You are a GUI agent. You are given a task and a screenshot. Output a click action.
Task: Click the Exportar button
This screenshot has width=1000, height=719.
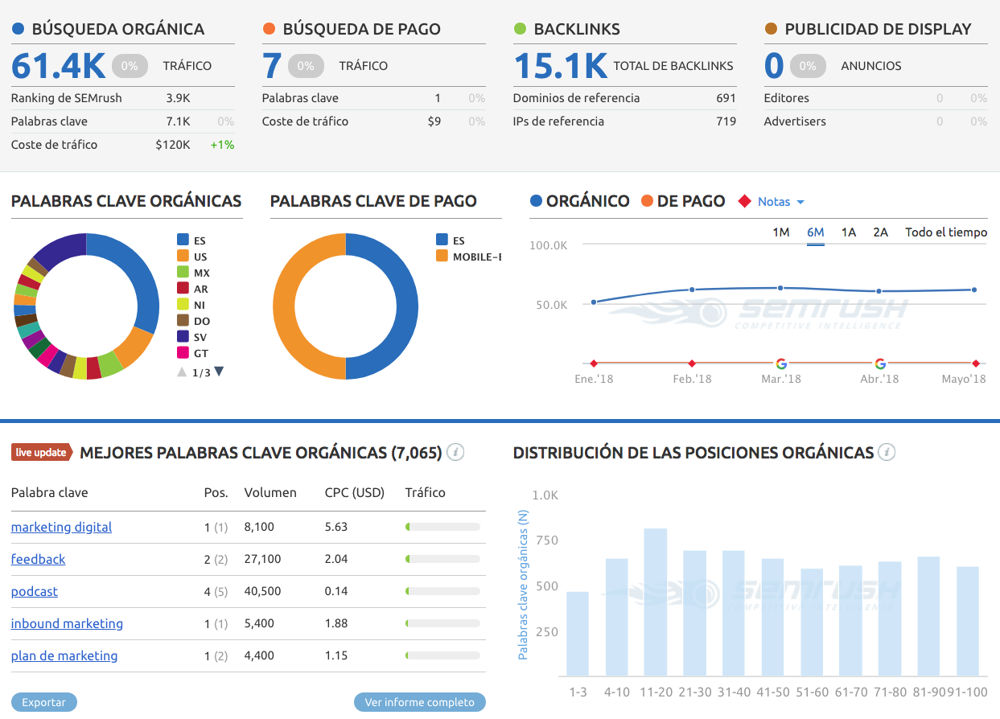click(x=44, y=702)
